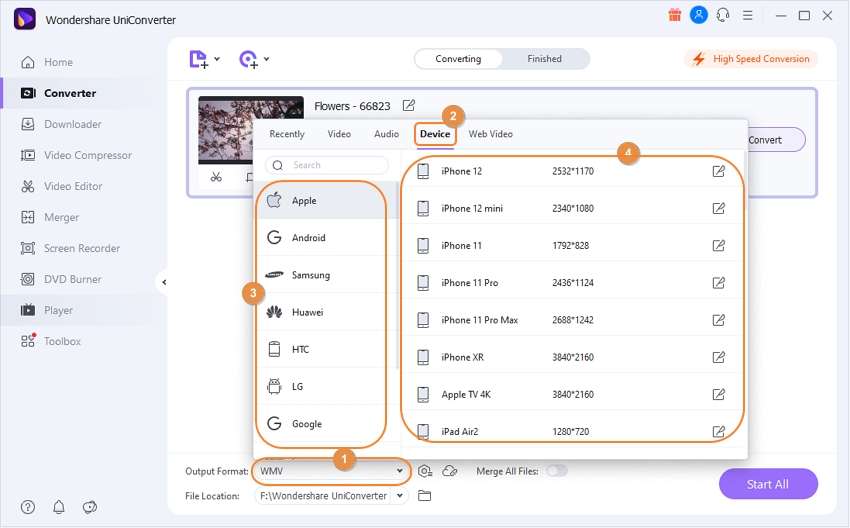Select Huawei device brand
850x528 pixels.
point(326,312)
